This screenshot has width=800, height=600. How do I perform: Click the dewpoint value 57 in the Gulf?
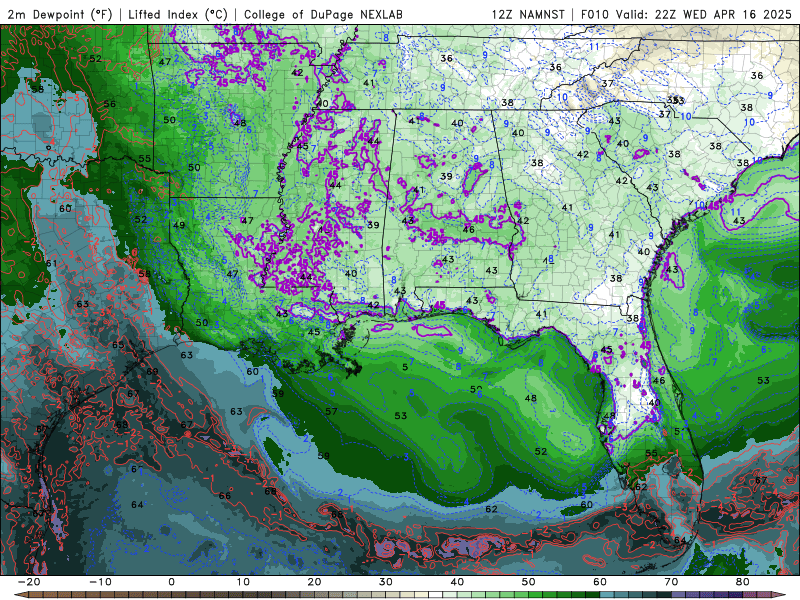[331, 411]
